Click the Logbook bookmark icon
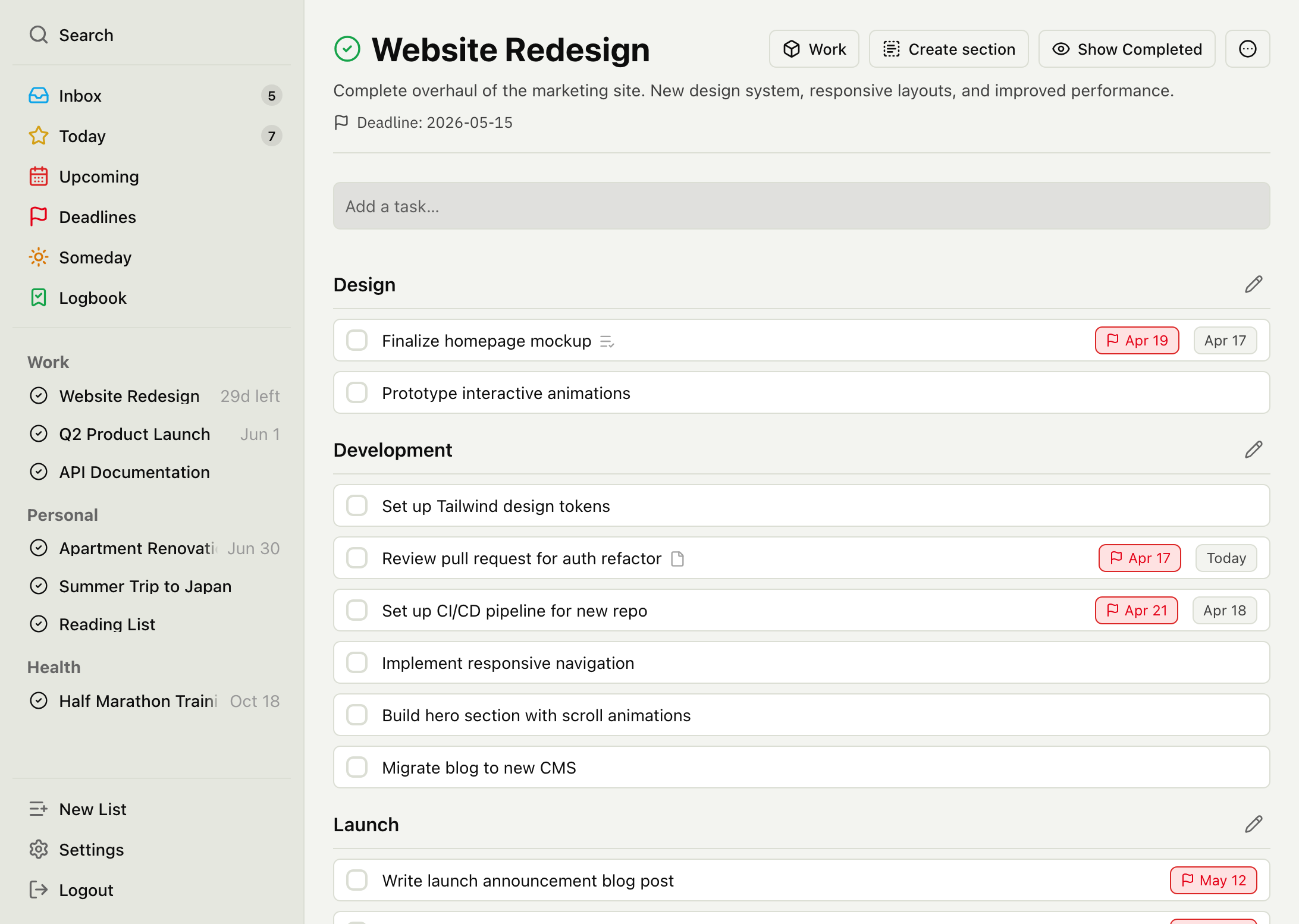1299x924 pixels. [39, 298]
